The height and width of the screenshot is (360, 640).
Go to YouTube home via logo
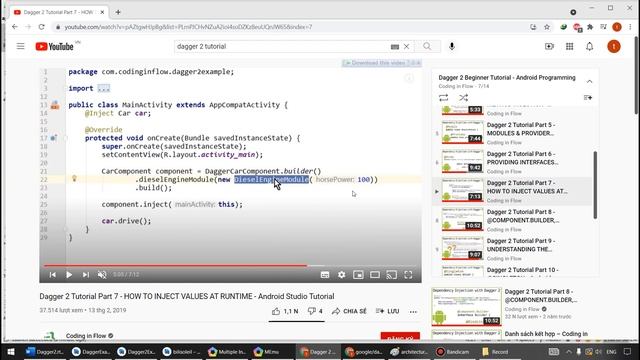[x=55, y=47]
